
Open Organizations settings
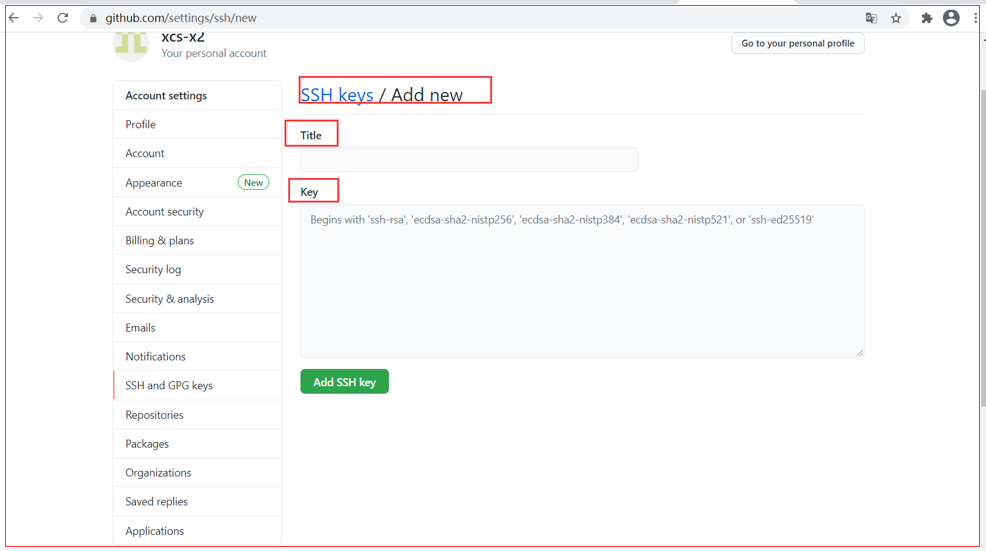[197, 473]
